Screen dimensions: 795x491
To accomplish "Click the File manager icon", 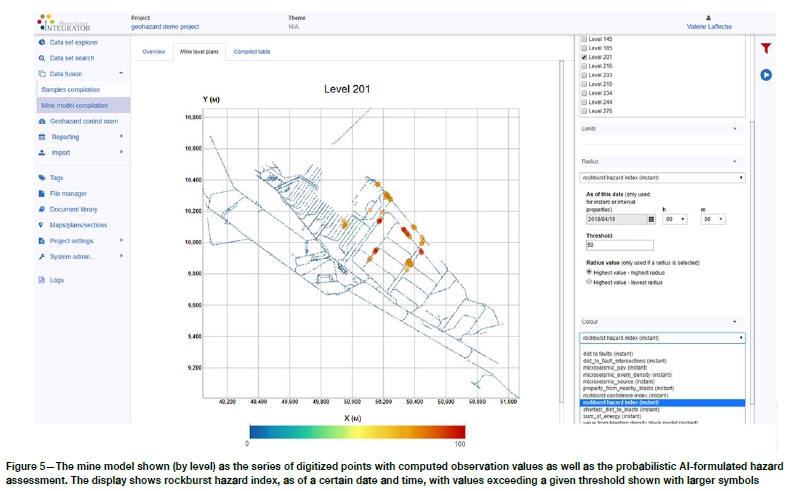I will (x=41, y=193).
